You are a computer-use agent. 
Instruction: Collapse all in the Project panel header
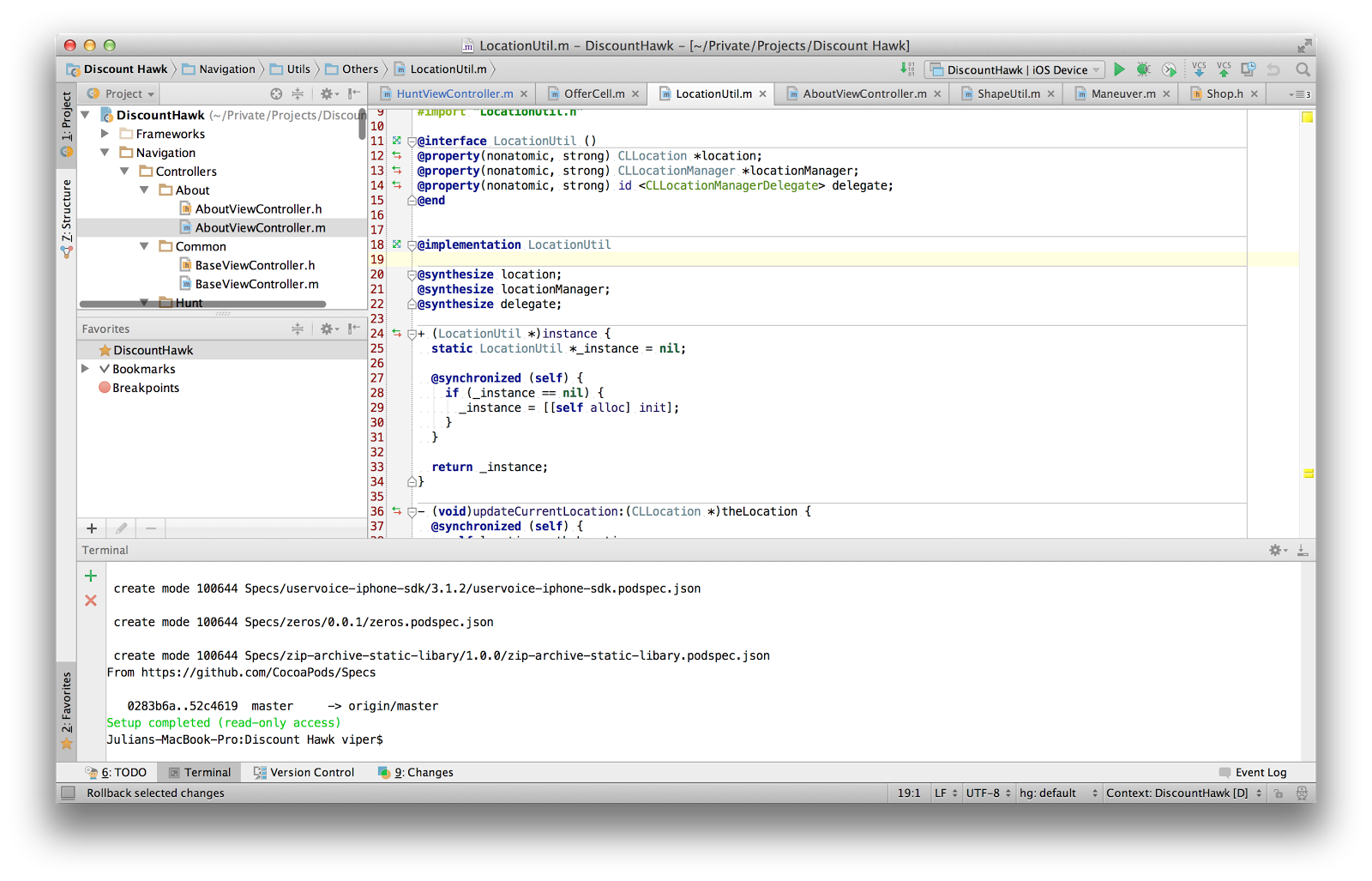pyautogui.click(x=298, y=94)
